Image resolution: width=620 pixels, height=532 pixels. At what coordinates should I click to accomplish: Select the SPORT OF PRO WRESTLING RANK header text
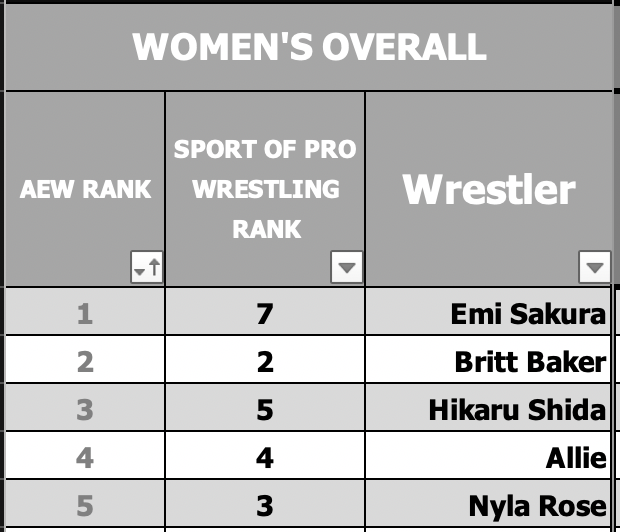coord(265,189)
